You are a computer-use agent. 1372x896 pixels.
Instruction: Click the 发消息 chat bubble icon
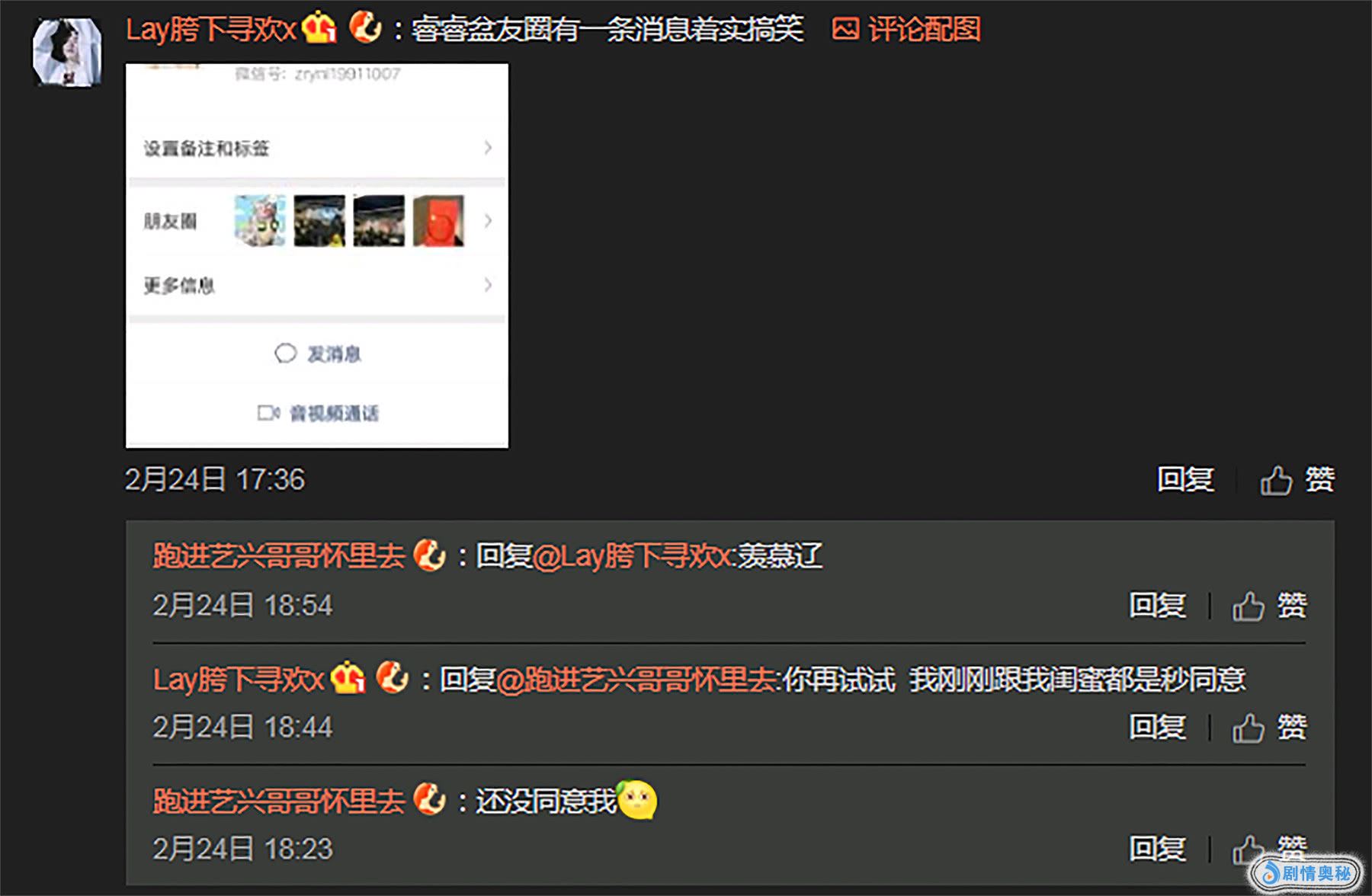click(285, 354)
